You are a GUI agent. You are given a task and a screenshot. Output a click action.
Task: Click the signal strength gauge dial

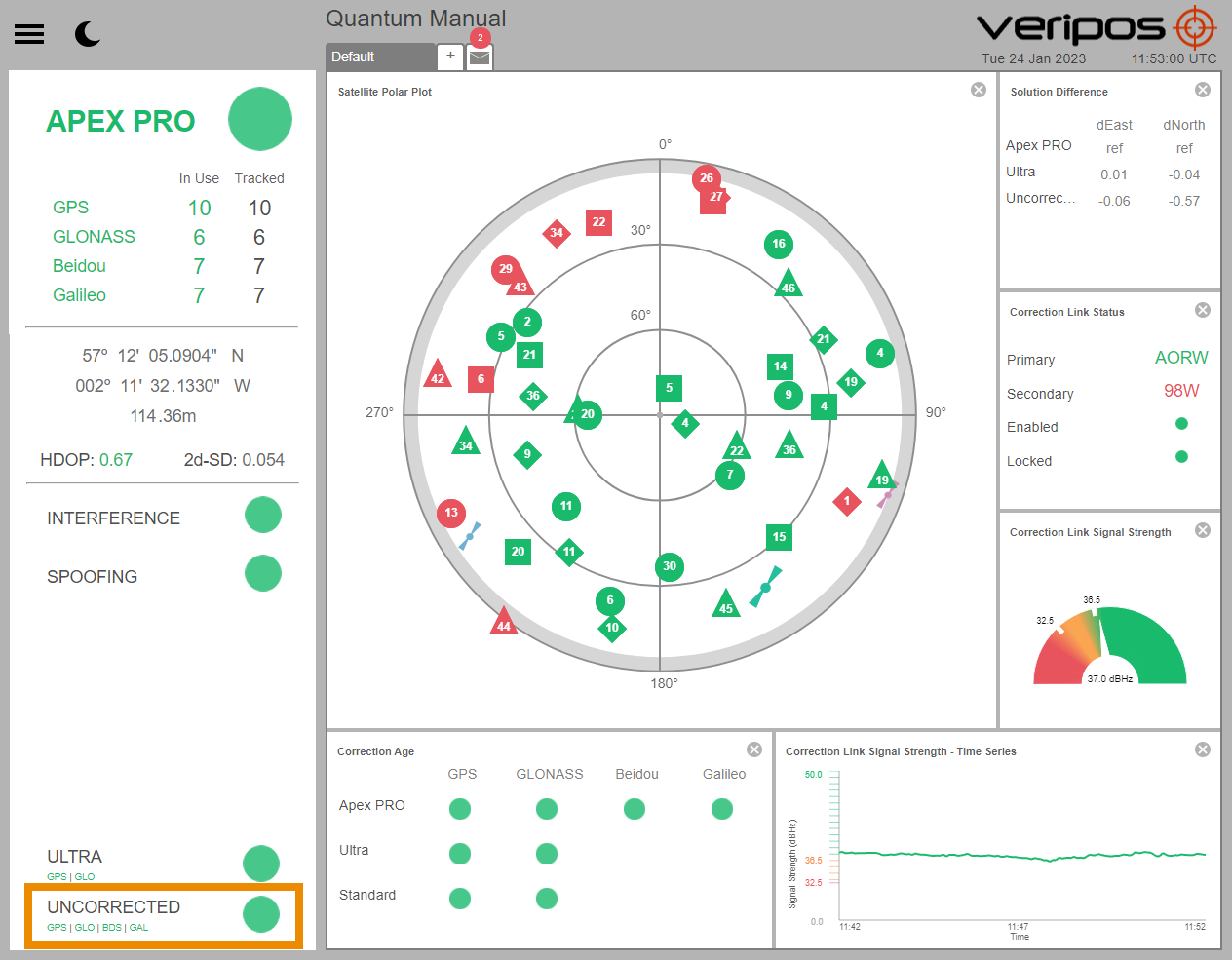[x=1110, y=645]
